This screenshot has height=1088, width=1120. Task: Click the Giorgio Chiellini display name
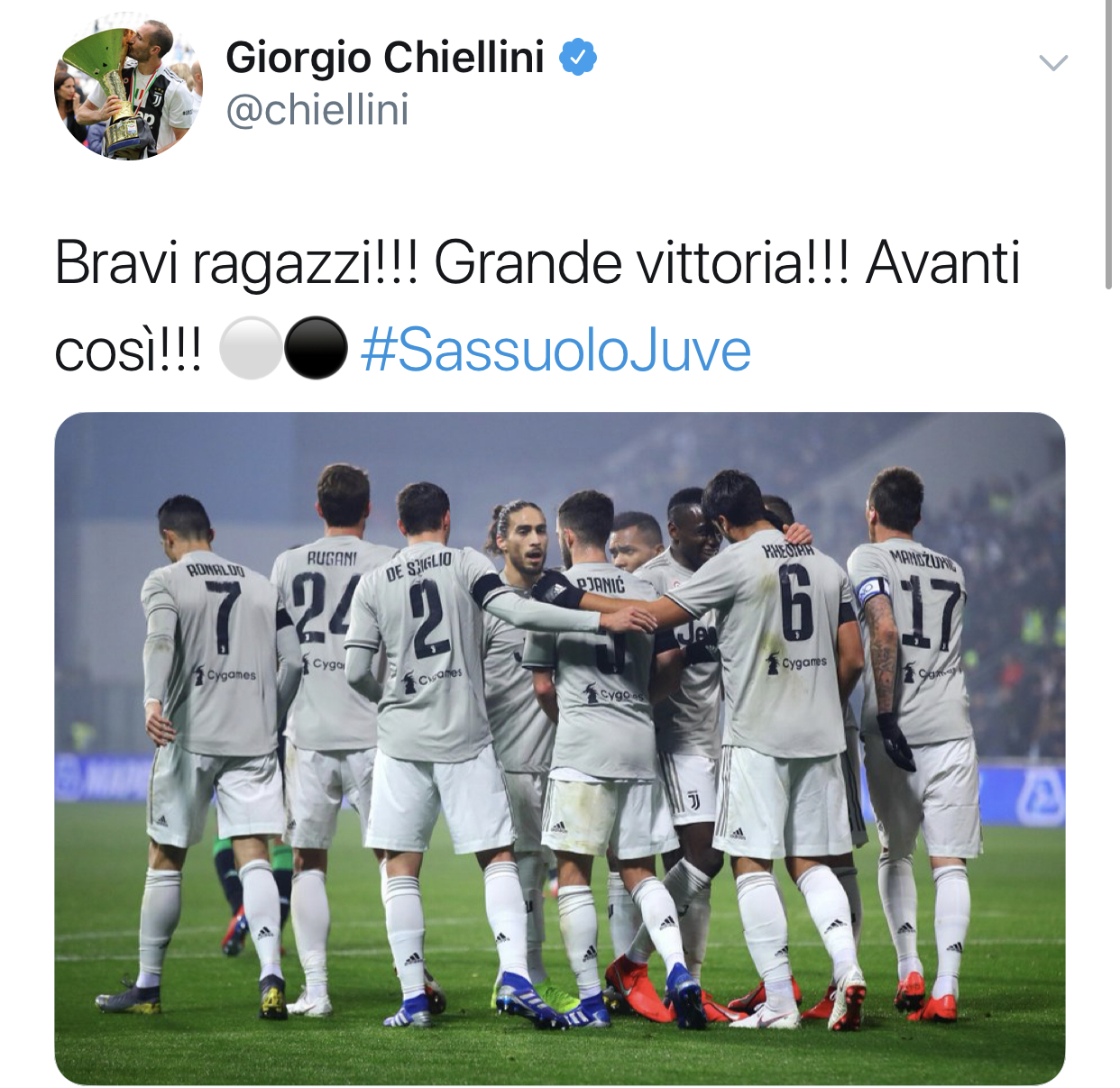click(x=385, y=58)
